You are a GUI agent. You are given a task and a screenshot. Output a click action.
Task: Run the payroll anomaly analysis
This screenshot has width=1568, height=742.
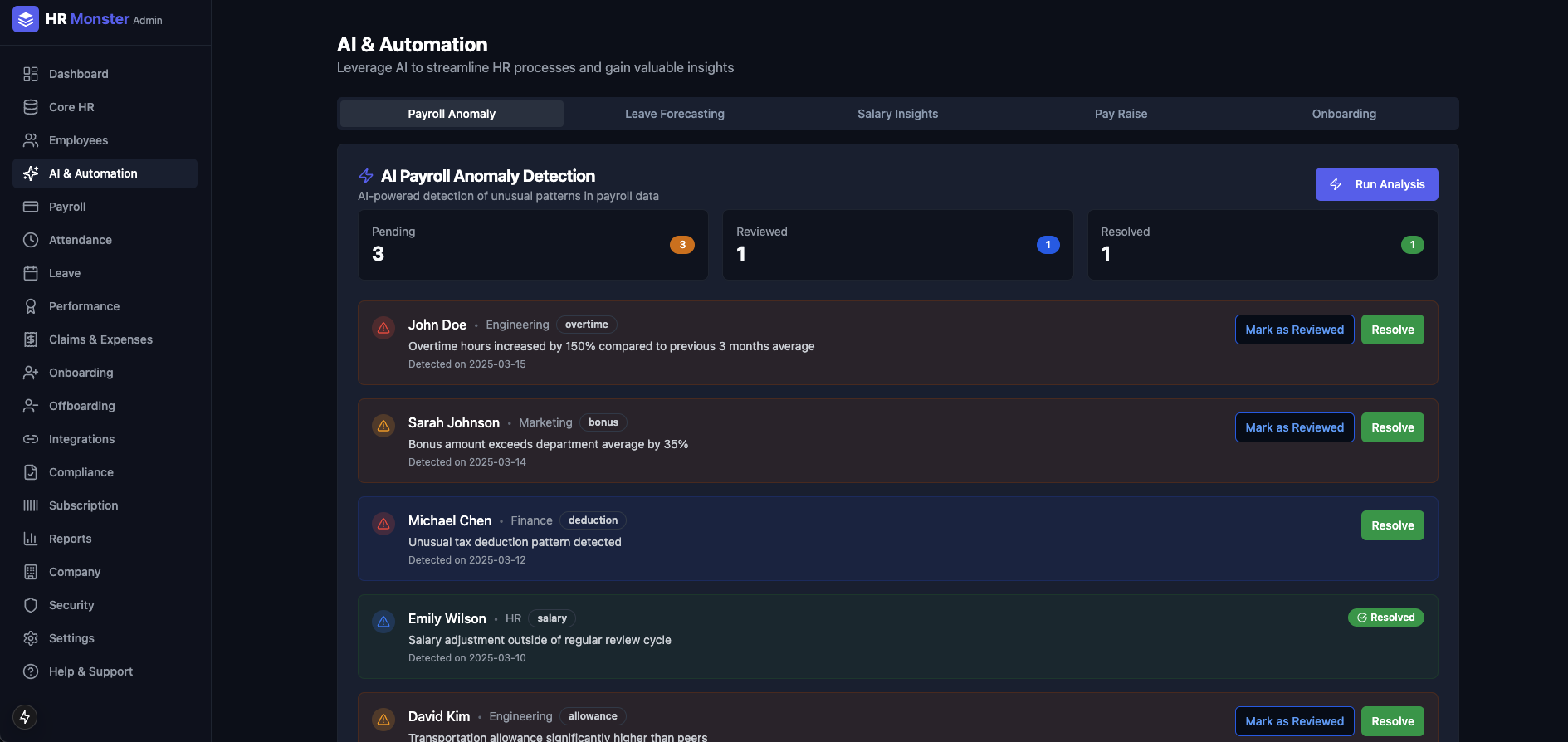pos(1376,184)
